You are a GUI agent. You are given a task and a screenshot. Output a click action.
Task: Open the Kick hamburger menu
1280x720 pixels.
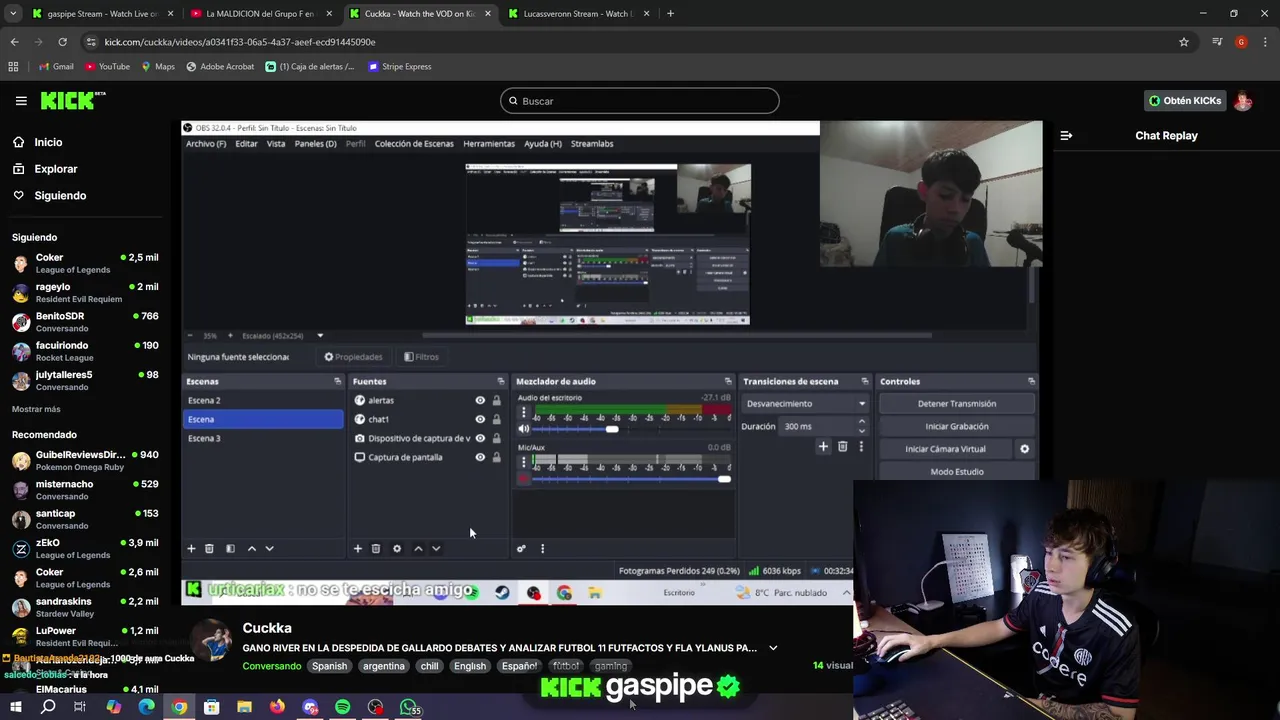(21, 101)
